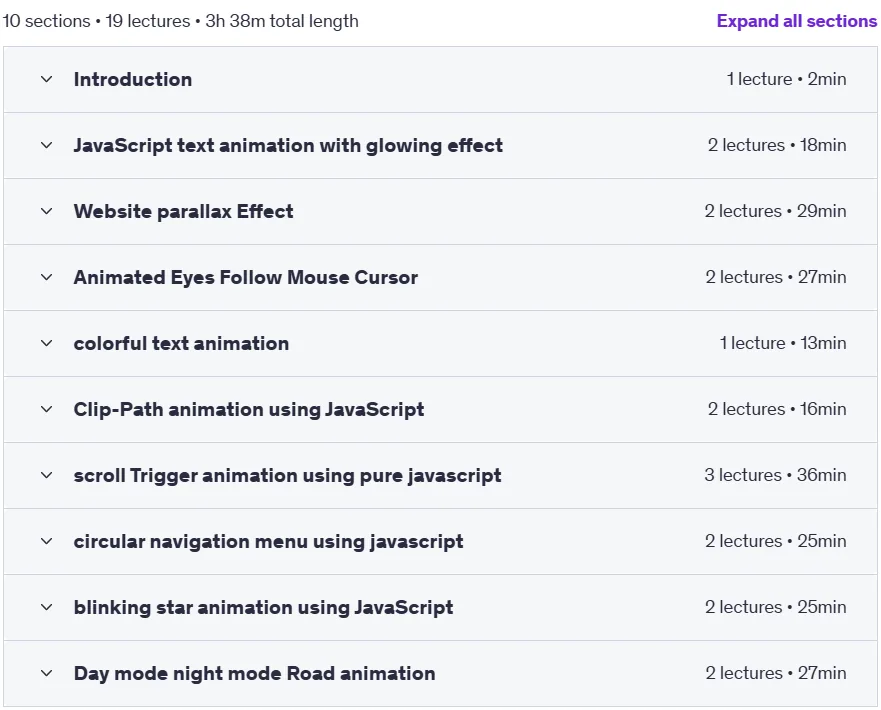Image resolution: width=881 pixels, height=710 pixels.
Task: Expand chevron beside JavaScript text animation section
Action: point(47,145)
